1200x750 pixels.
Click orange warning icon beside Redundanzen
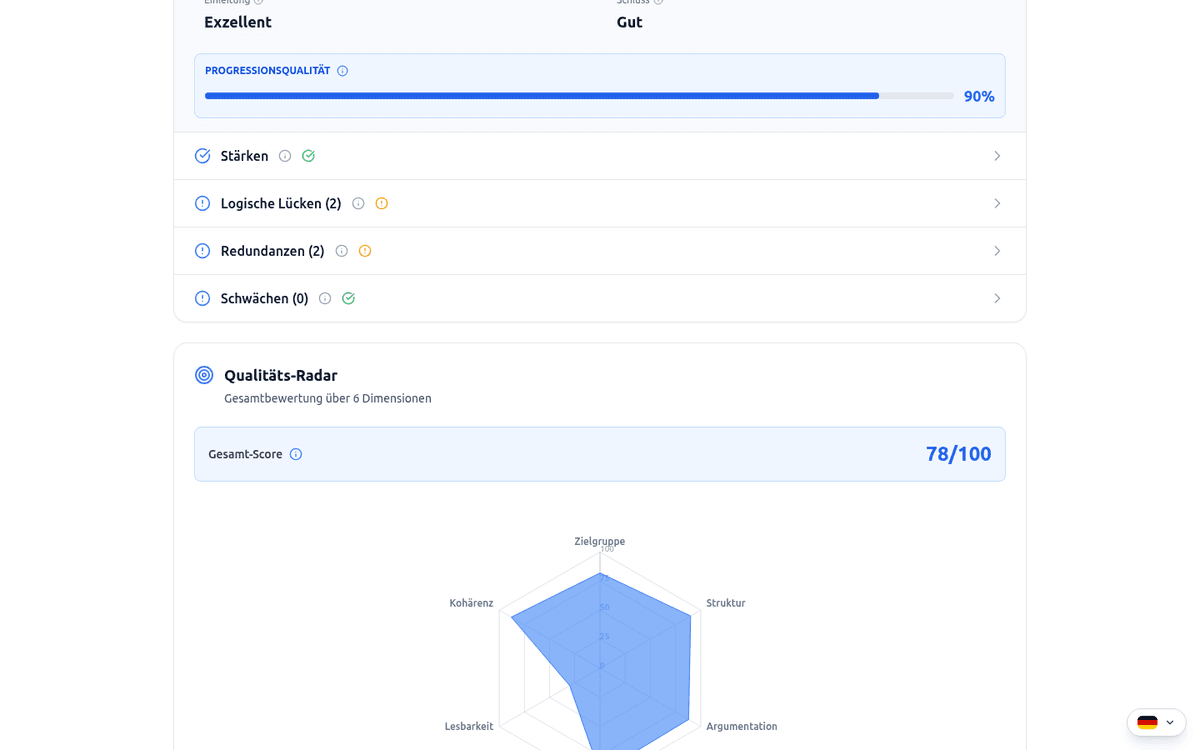coord(365,251)
